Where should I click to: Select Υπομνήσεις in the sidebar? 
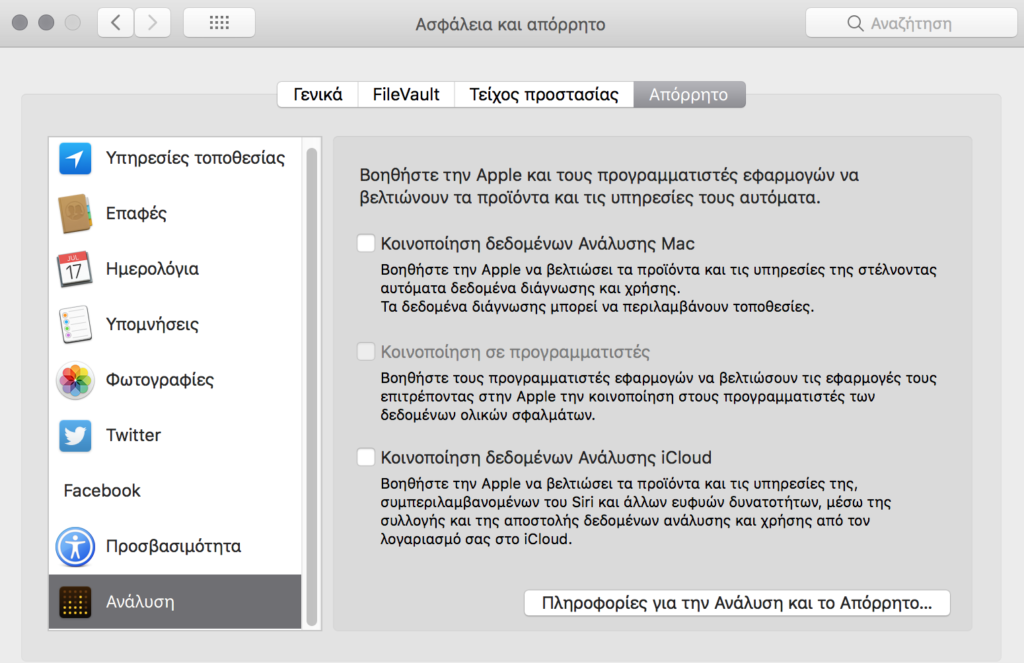tap(175, 325)
